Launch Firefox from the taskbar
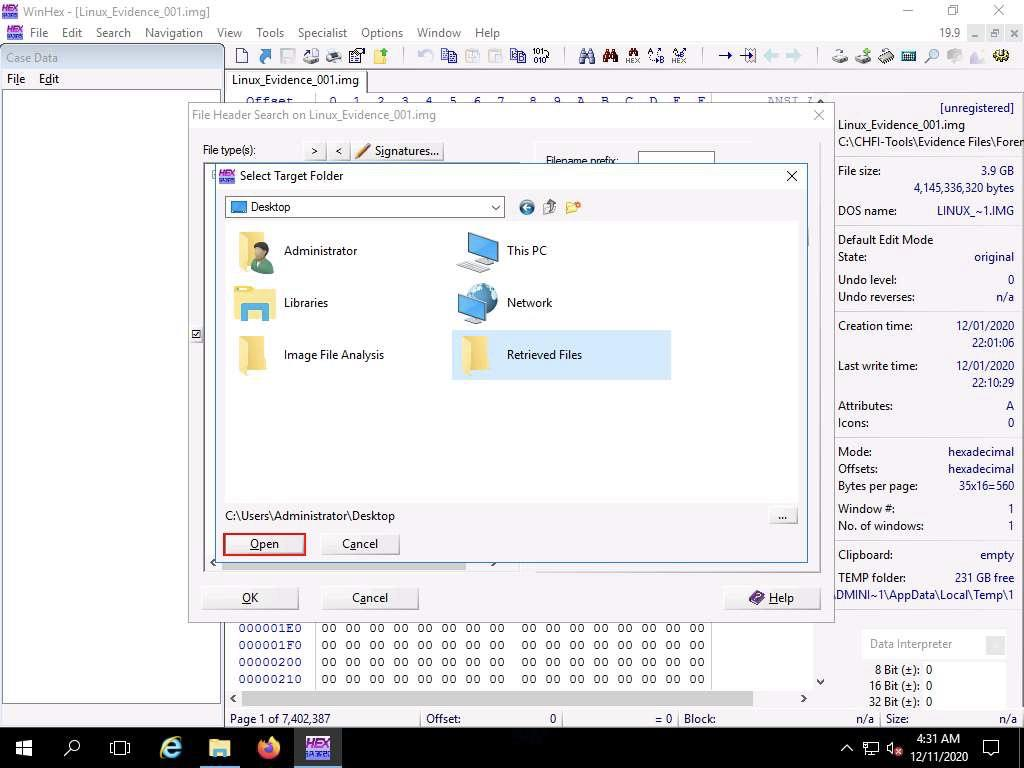This screenshot has height=768, width=1024. point(268,748)
